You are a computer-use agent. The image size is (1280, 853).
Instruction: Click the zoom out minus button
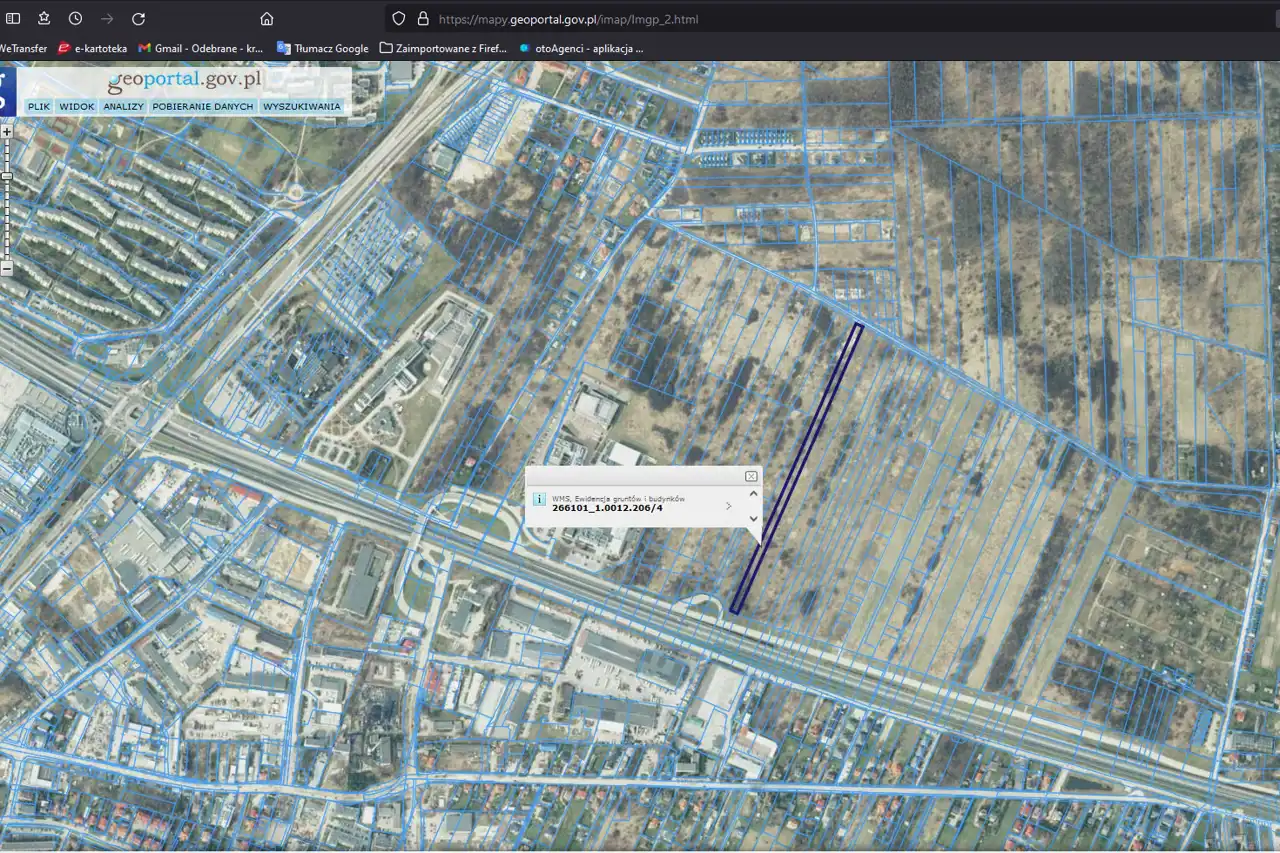click(x=7, y=268)
